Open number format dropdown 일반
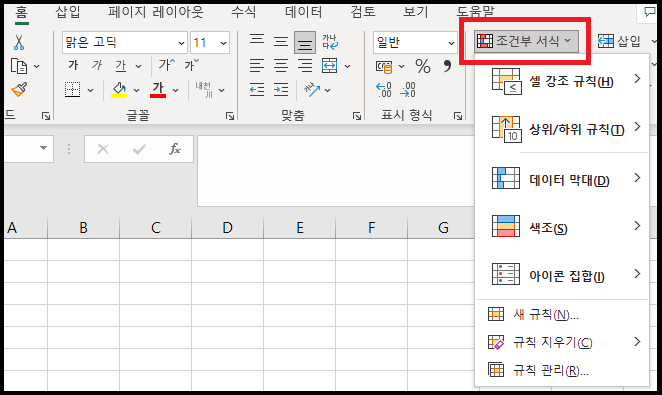 tap(451, 43)
